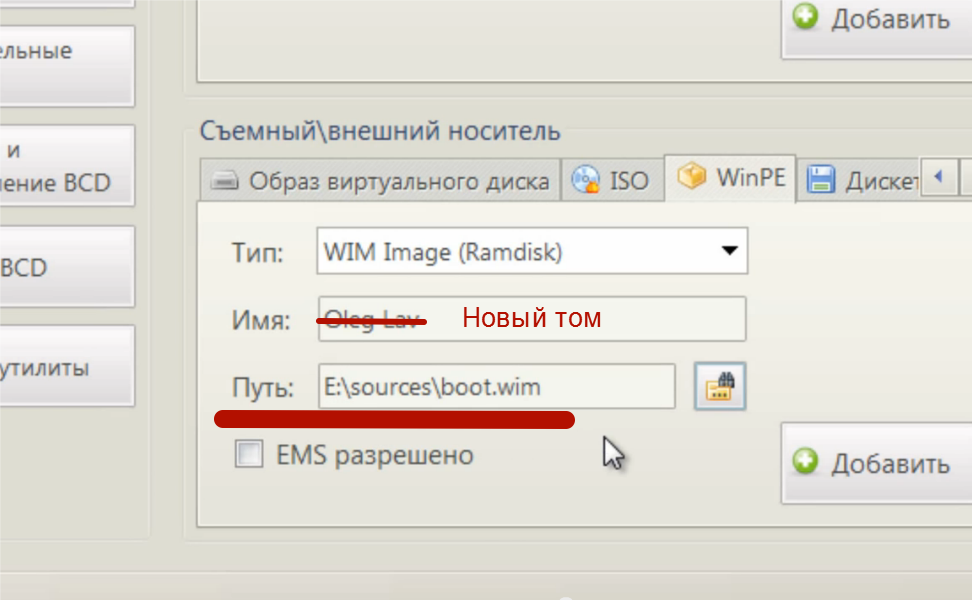
Task: Open the Тип dropdown list
Action: 531,251
